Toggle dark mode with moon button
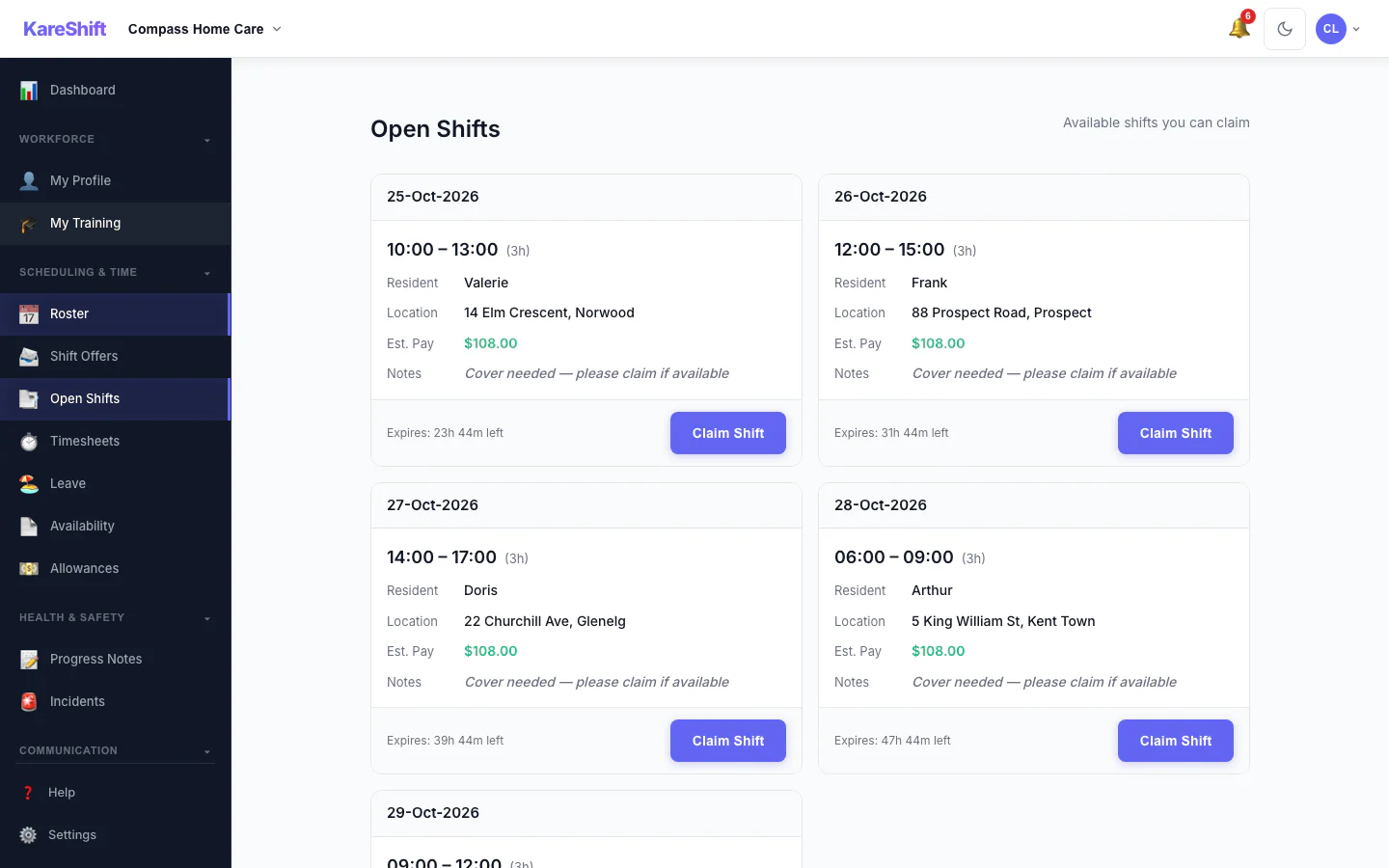This screenshot has height=868, width=1389. coord(1285,29)
